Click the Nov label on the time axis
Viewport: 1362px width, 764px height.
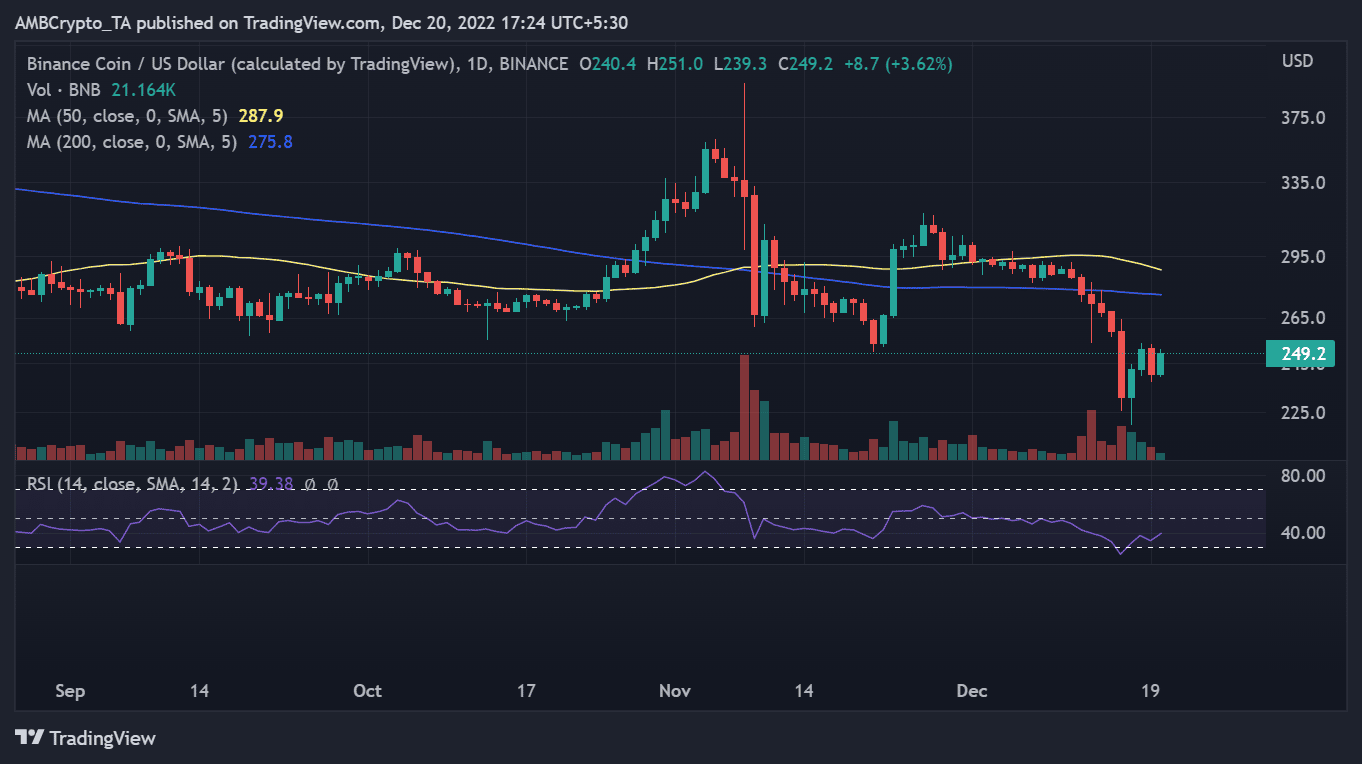tap(675, 691)
